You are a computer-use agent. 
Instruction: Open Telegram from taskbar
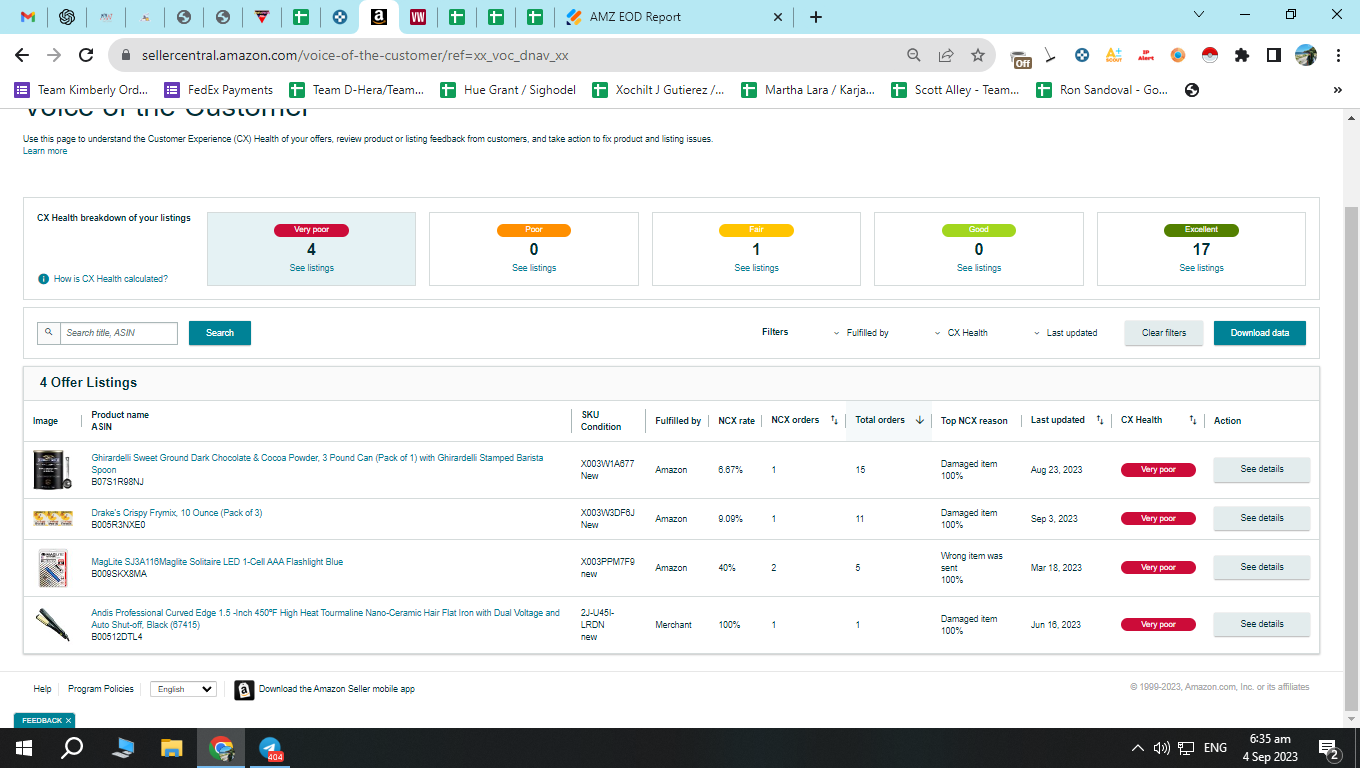coord(271,748)
